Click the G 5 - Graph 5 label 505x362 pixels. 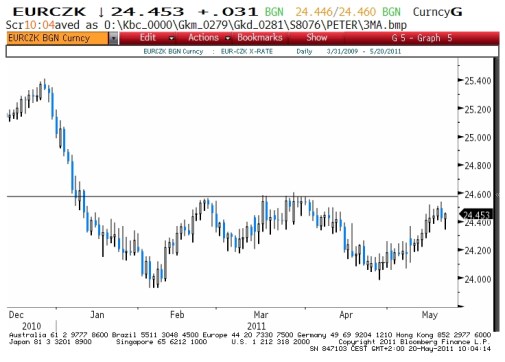(422, 38)
